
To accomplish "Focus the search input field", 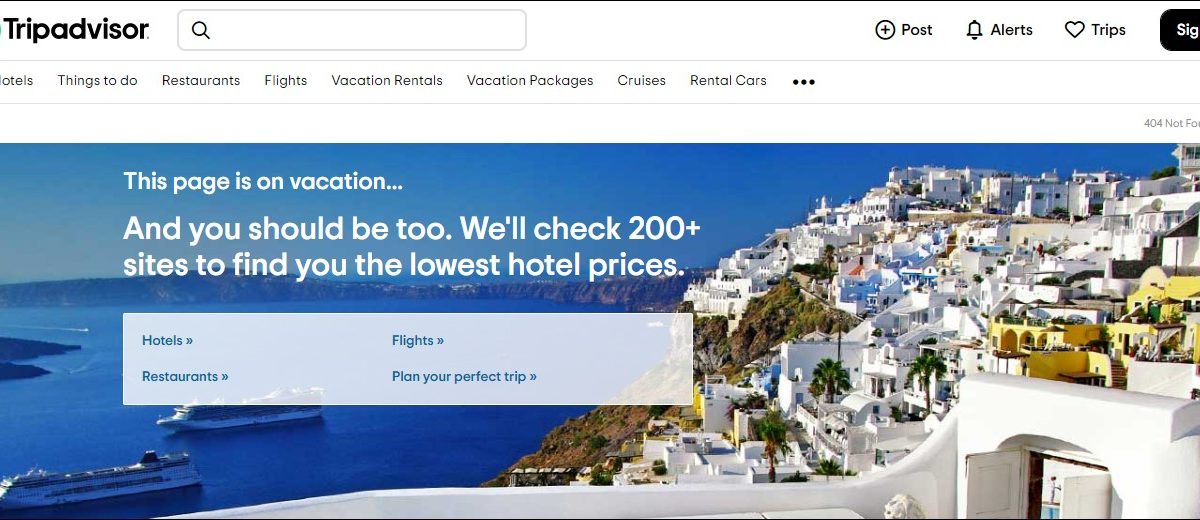I will 352,30.
